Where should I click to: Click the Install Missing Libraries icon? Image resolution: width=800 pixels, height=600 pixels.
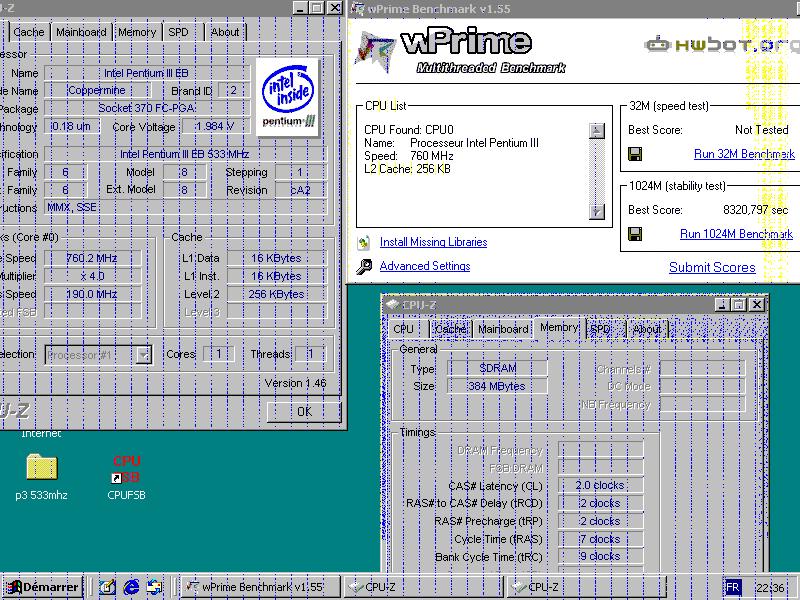point(364,242)
